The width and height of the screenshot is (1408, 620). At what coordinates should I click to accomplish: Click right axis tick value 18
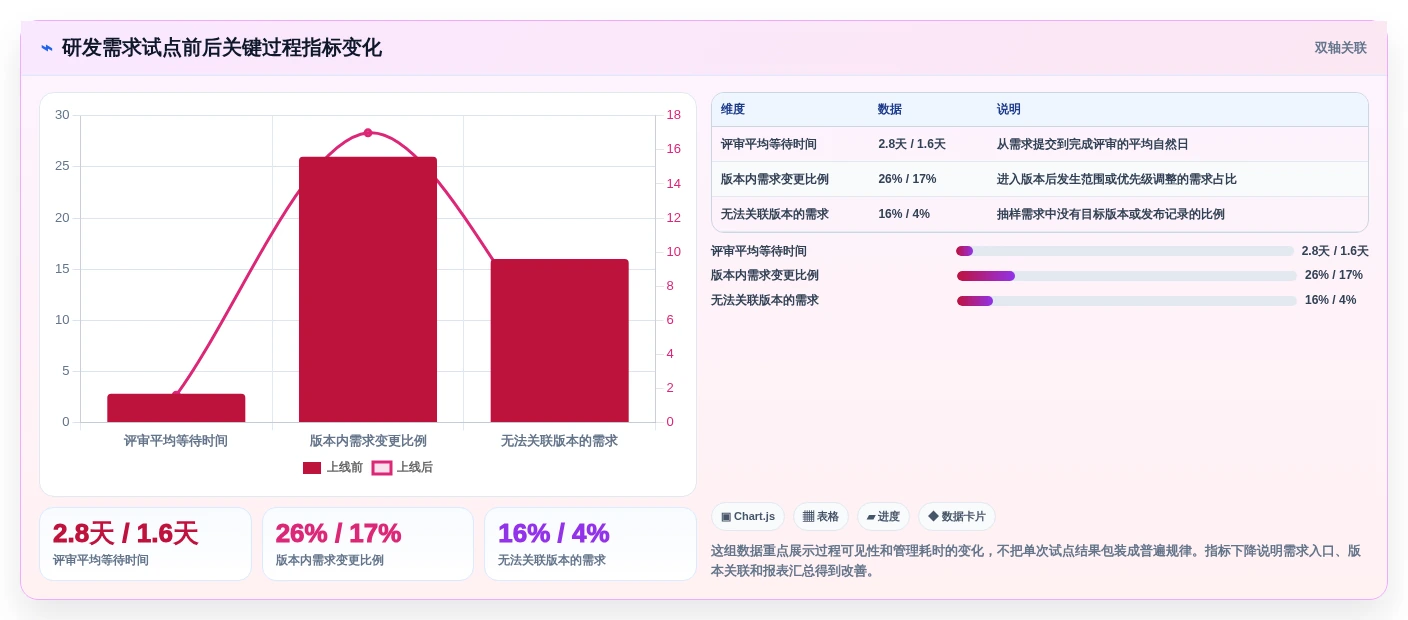[673, 115]
